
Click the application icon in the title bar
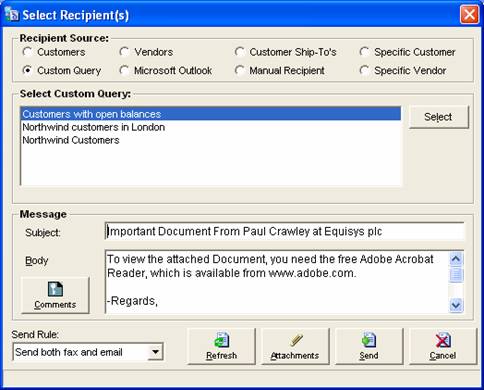(x=12, y=14)
